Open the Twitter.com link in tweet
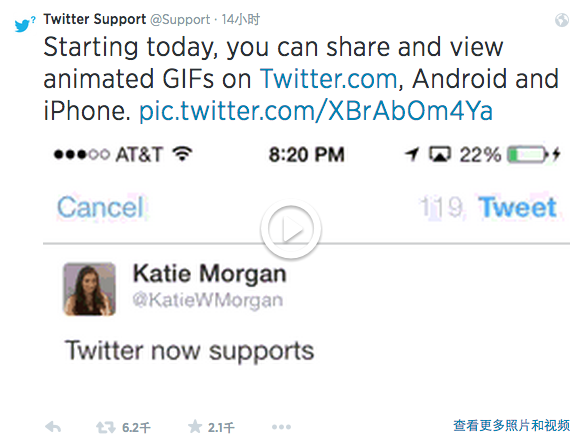The image size is (582, 445). 328,79
